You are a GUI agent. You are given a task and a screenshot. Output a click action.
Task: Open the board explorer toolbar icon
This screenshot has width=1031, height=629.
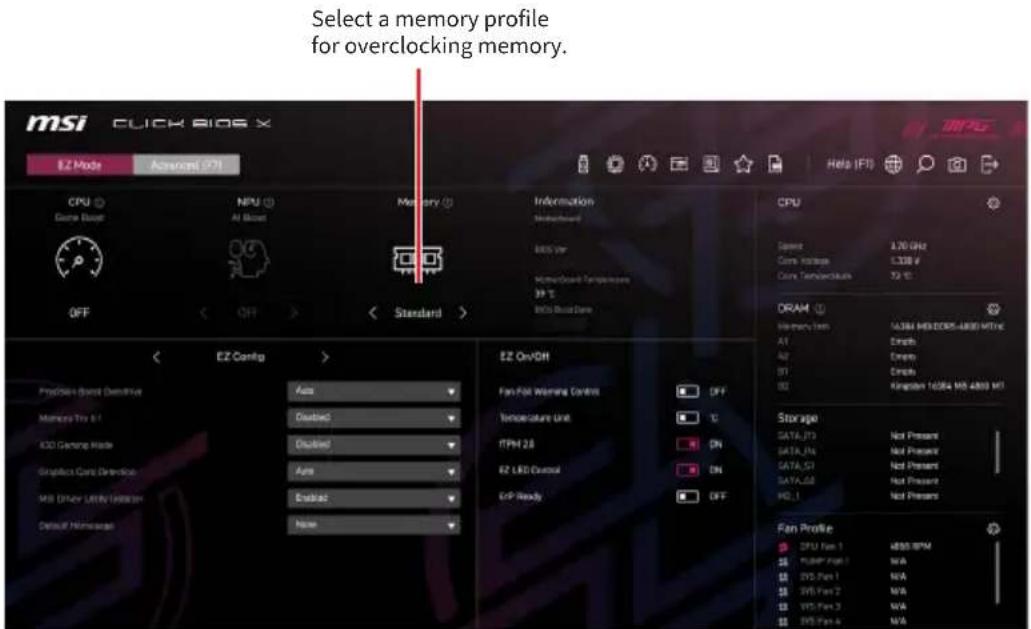tap(711, 164)
